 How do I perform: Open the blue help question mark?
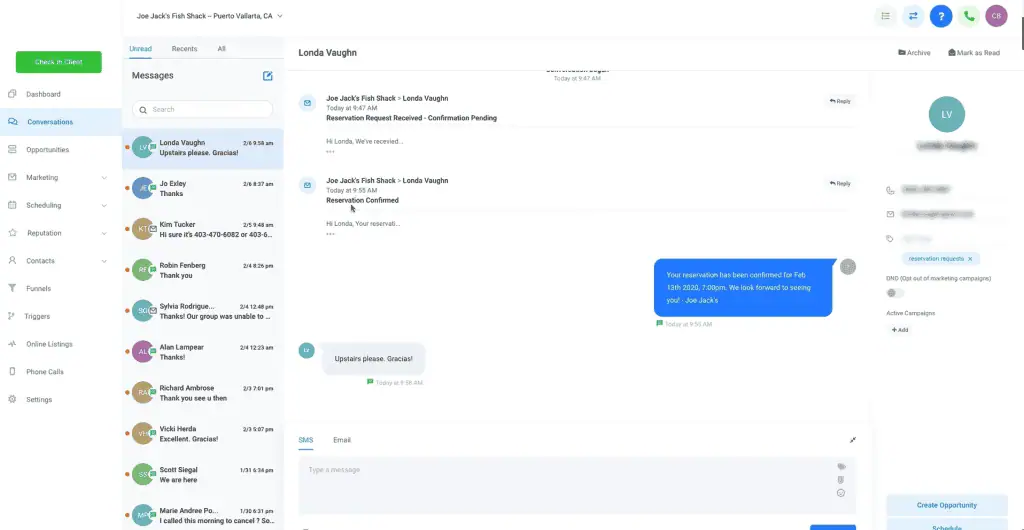pos(941,16)
